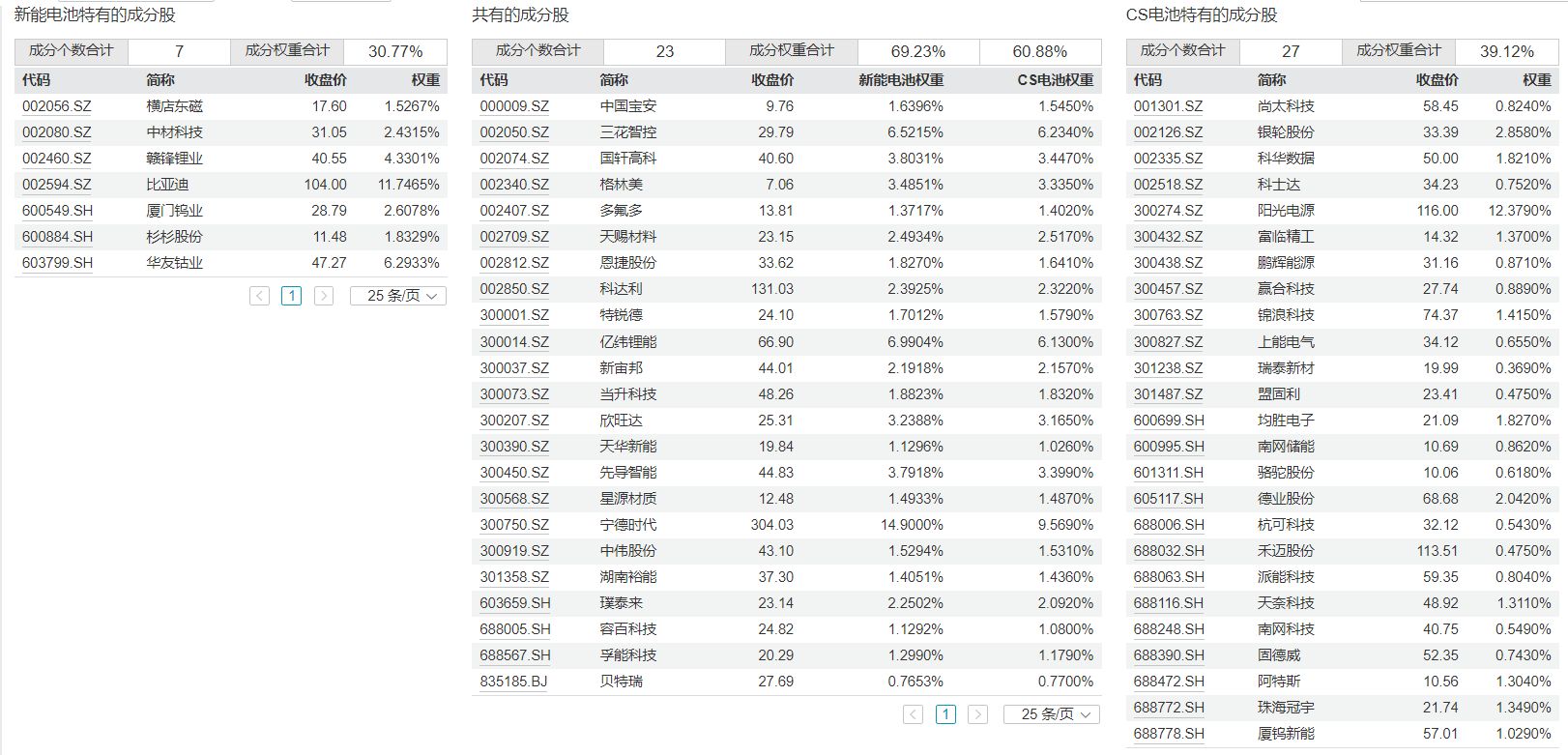Go to previous page in 共有的成分股 table
1568x755 pixels.
(x=913, y=714)
